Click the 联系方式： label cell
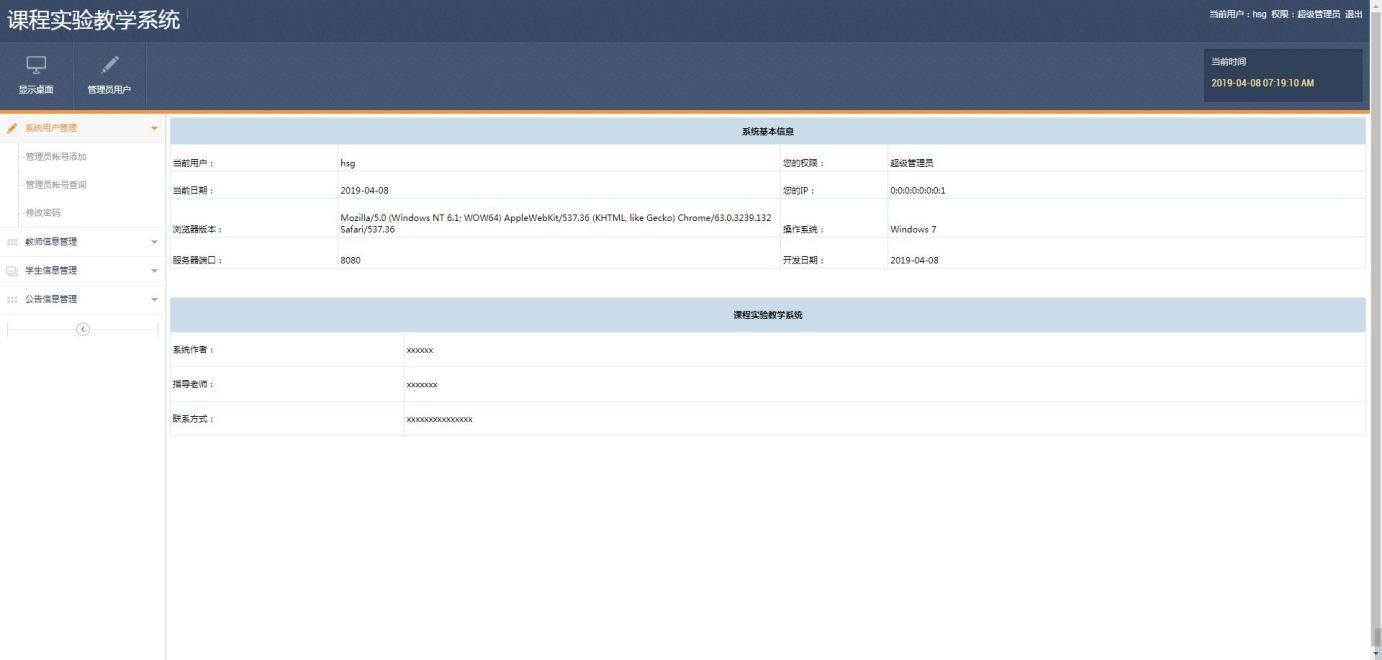Image resolution: width=1382 pixels, height=660 pixels. pos(287,418)
